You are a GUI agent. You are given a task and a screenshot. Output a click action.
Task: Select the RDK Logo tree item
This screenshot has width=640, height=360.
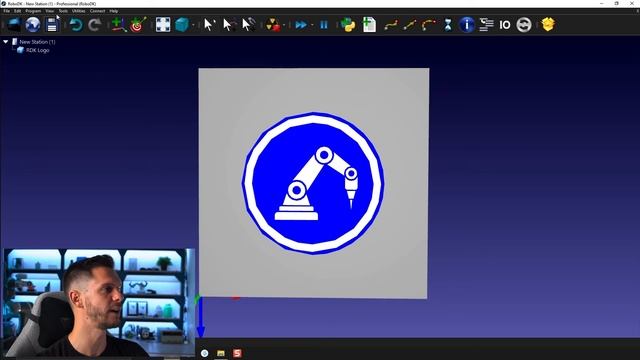tap(38, 50)
